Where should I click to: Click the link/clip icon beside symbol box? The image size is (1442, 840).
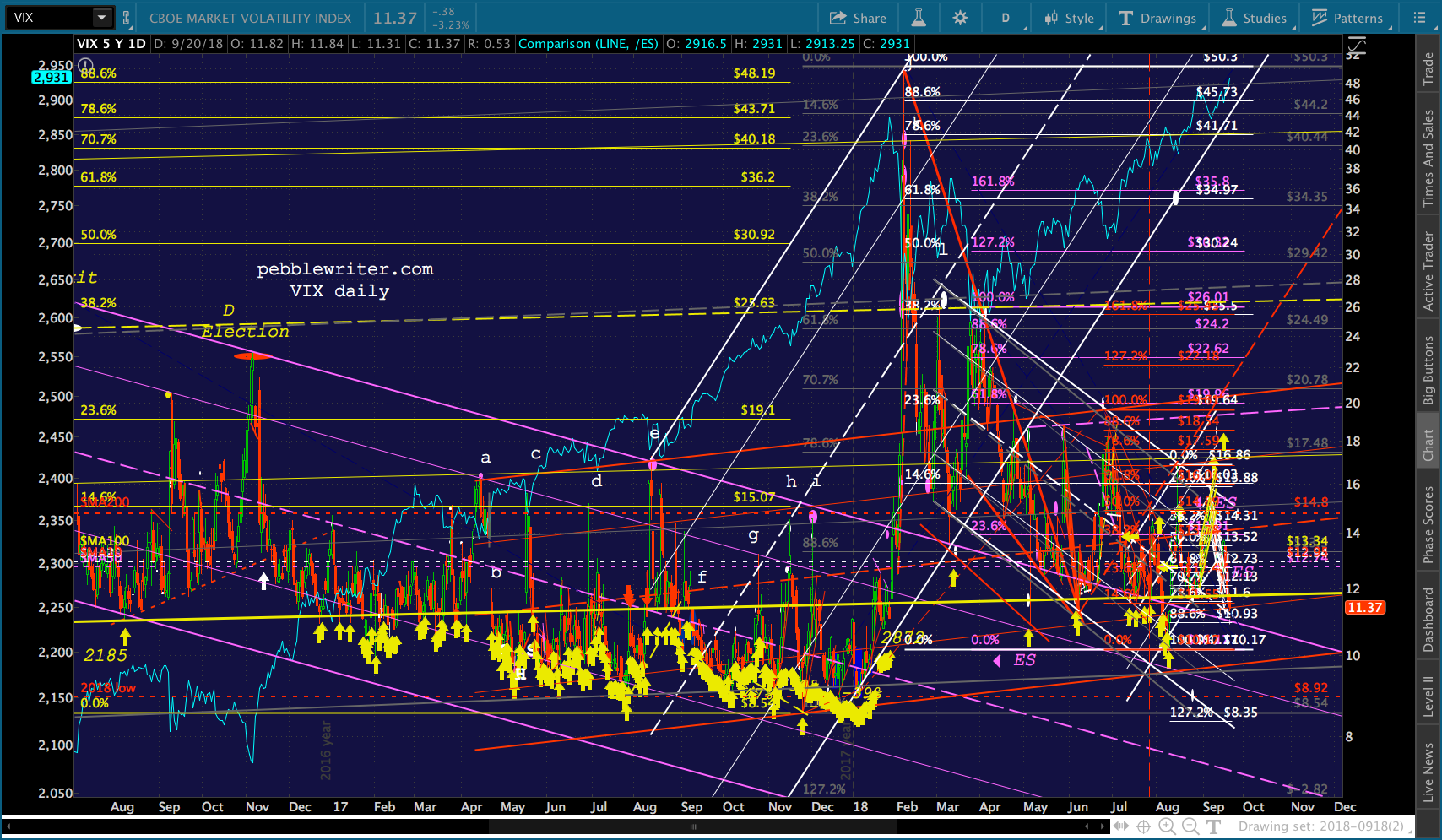[x=127, y=18]
